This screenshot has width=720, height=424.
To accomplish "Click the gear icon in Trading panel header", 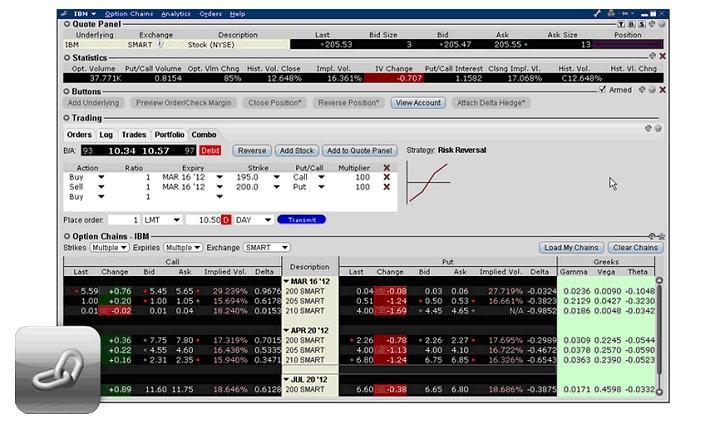I will tap(648, 128).
